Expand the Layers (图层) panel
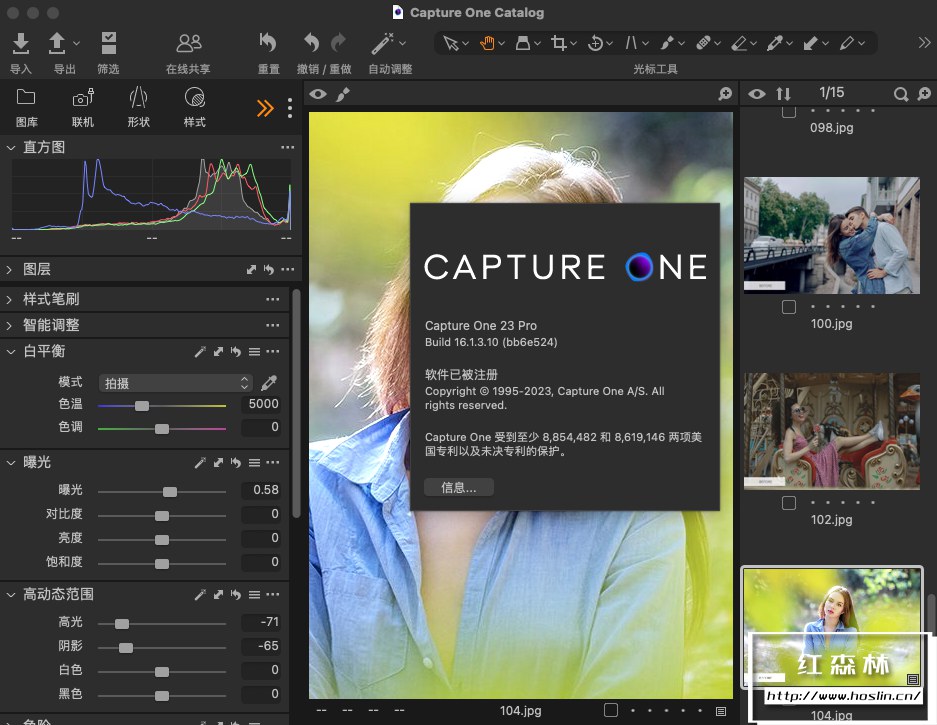Image resolution: width=937 pixels, height=725 pixels. pos(10,270)
